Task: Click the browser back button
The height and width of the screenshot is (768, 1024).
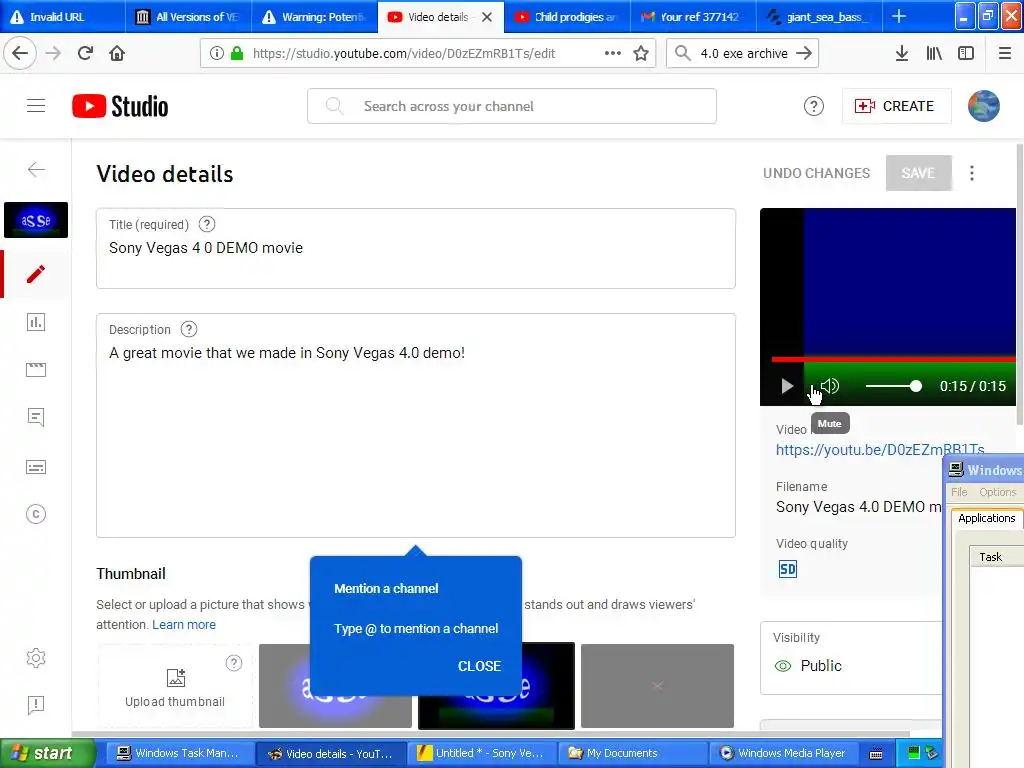Action: click(x=20, y=53)
